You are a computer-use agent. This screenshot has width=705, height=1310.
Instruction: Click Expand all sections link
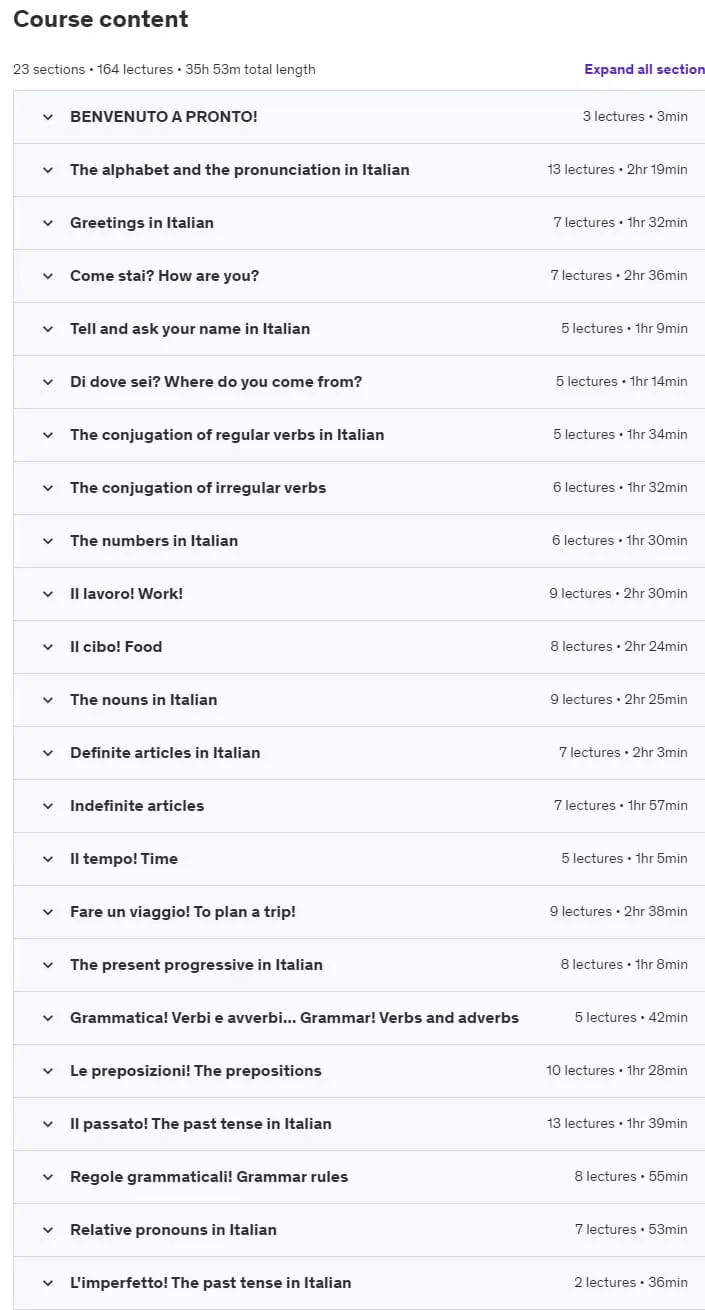click(x=645, y=69)
